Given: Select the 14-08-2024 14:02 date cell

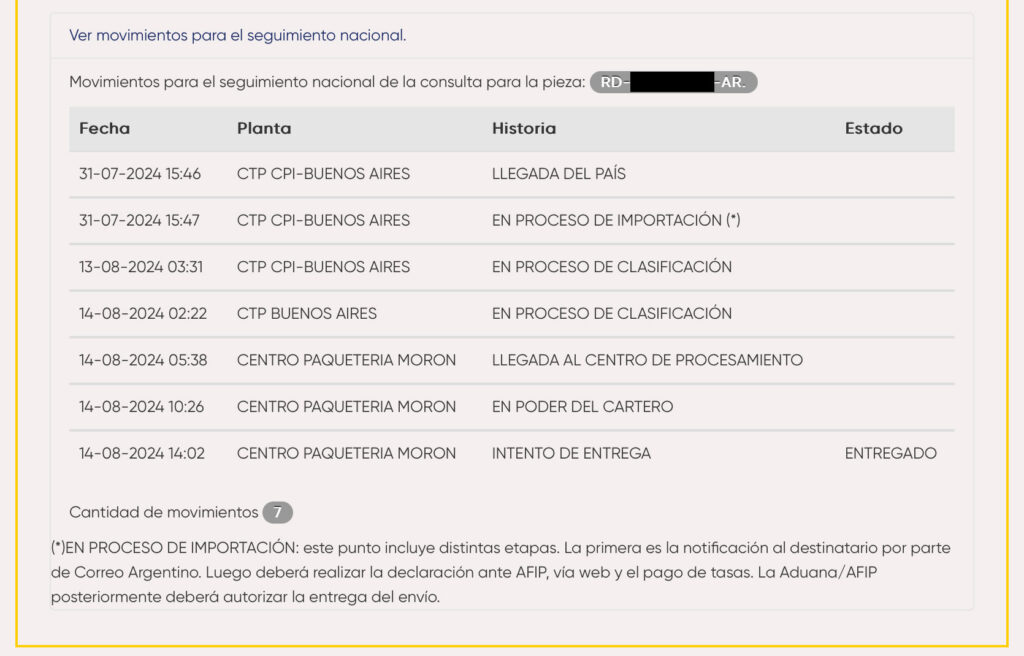Looking at the screenshot, I should point(142,453).
